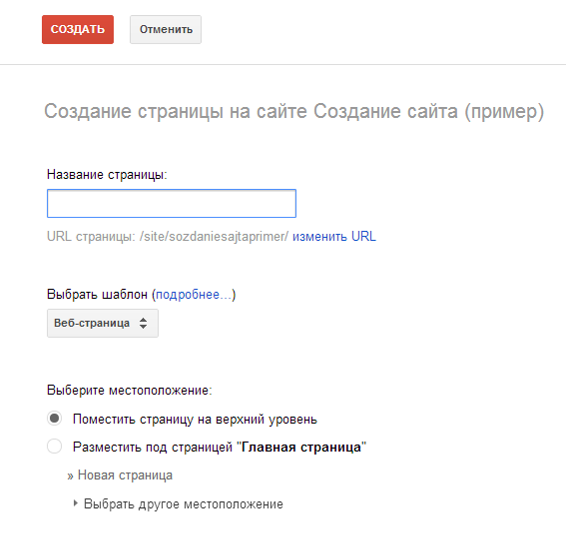The width and height of the screenshot is (566, 545).
Task: Click the red СОЗДАТЬ button
Action: tap(78, 29)
